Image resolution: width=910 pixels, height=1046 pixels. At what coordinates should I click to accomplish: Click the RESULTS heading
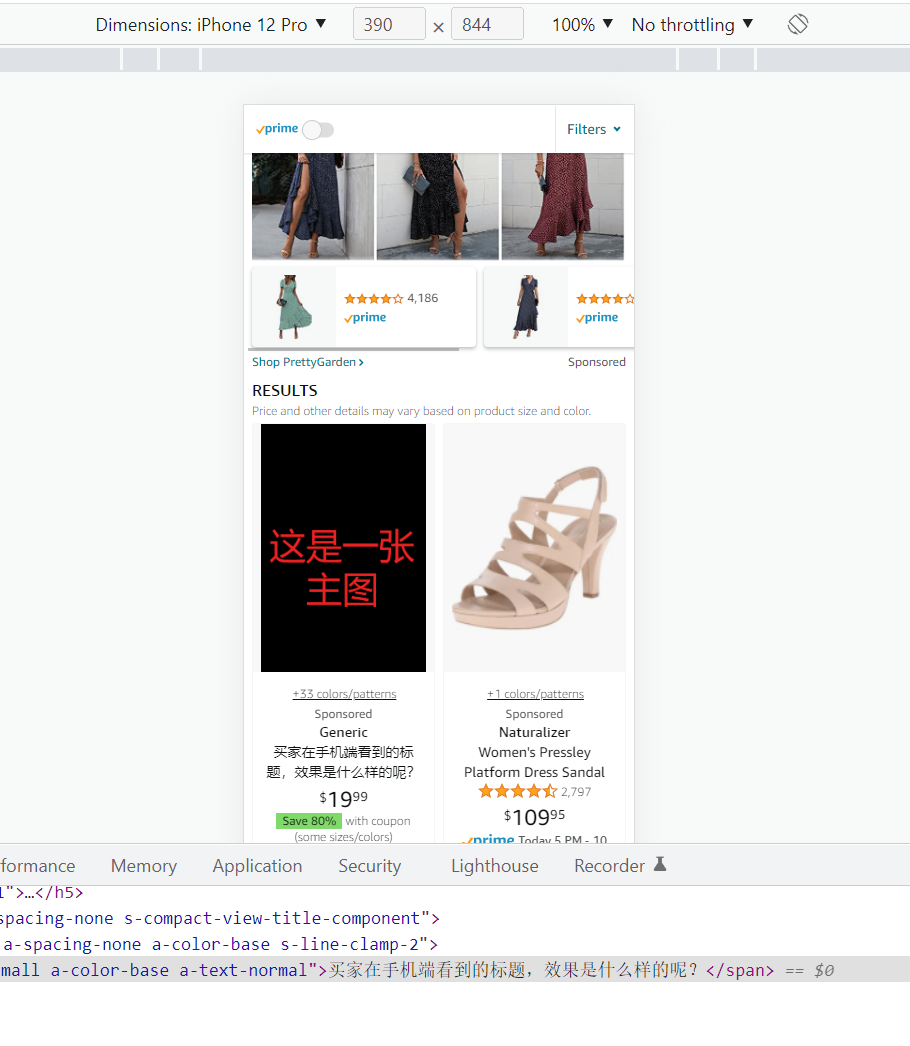point(285,391)
